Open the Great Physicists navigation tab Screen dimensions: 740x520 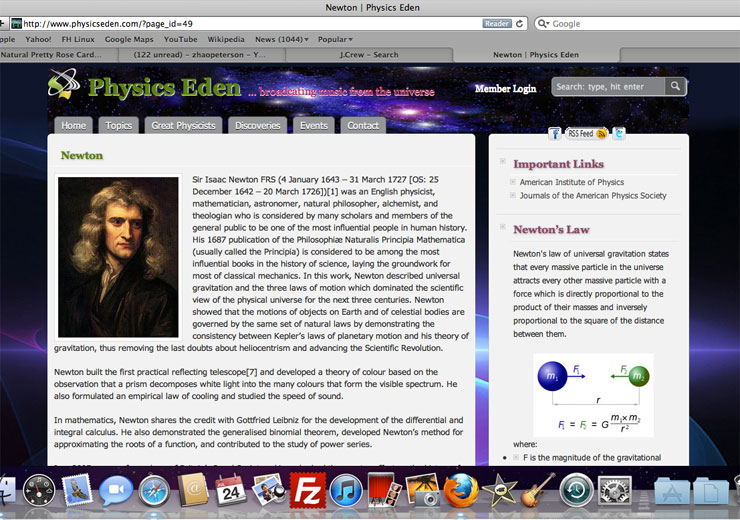(x=183, y=126)
